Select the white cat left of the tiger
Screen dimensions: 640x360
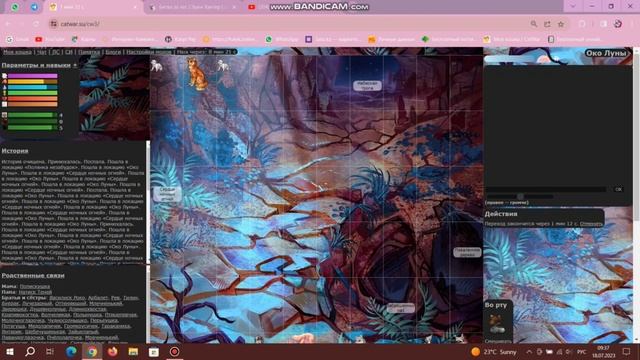pos(156,65)
